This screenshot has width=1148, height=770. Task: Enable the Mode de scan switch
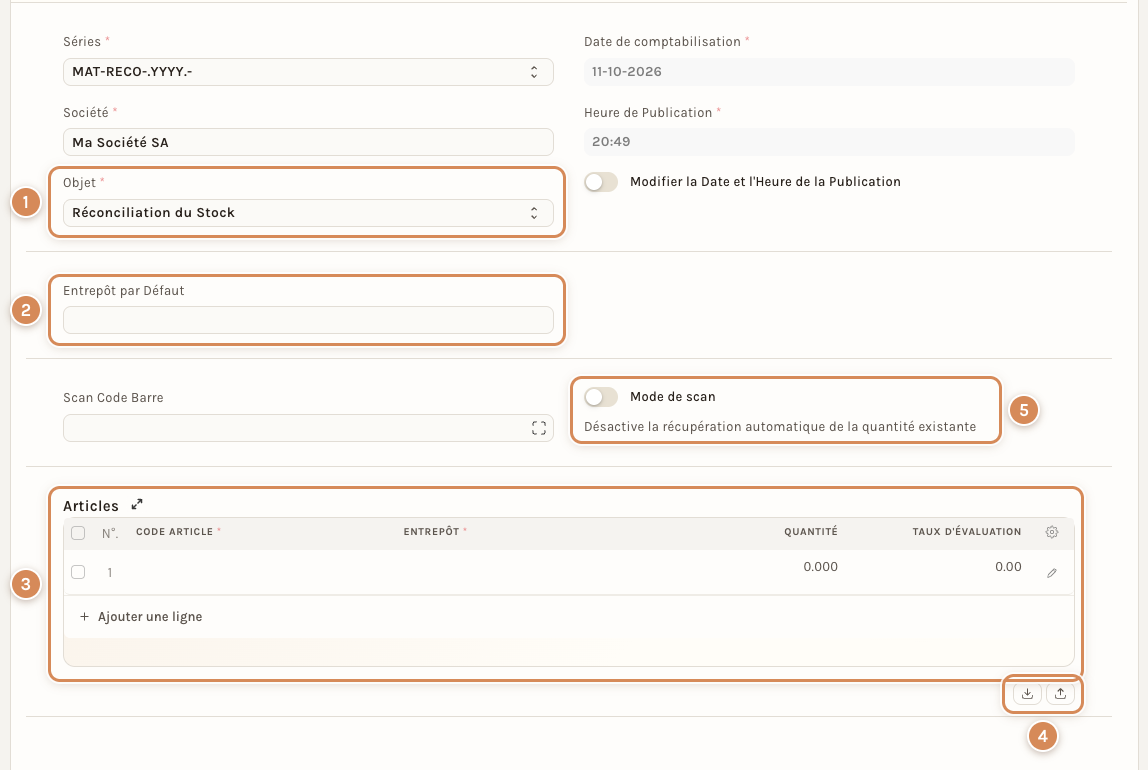pyautogui.click(x=601, y=397)
